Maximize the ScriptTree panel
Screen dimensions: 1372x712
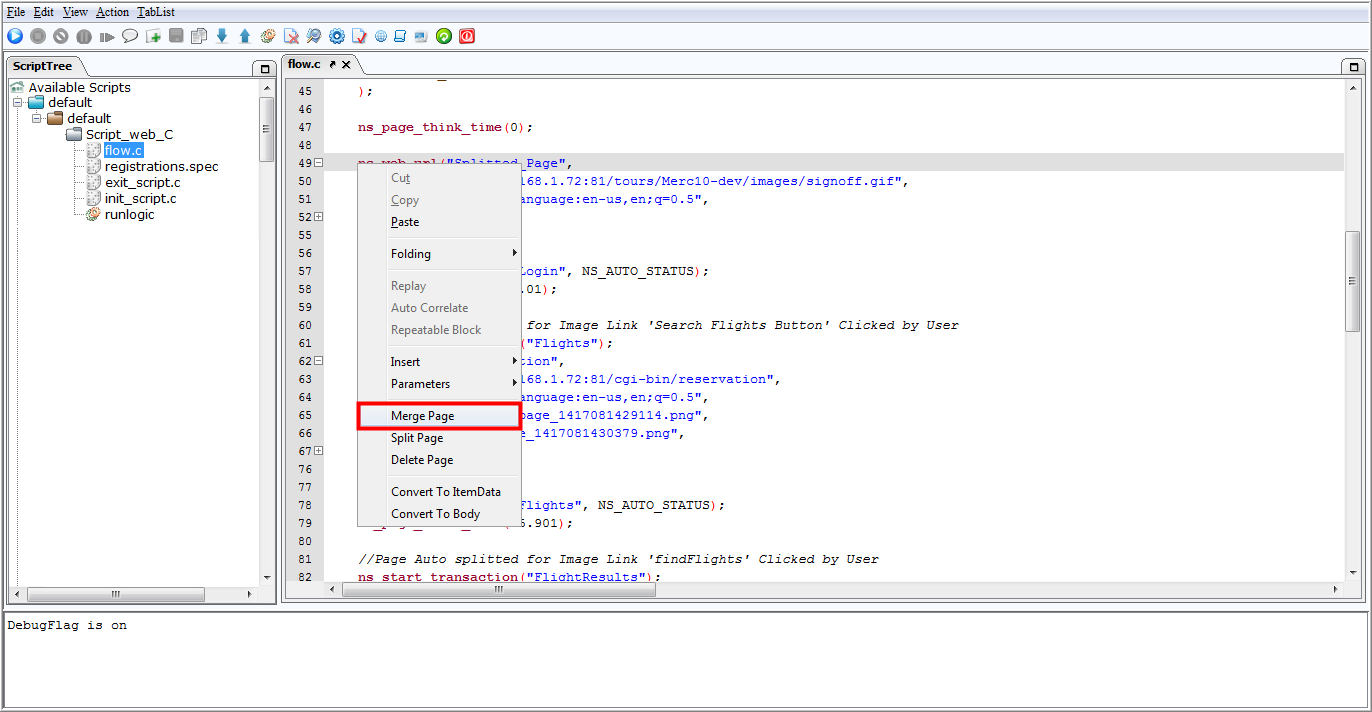[264, 69]
